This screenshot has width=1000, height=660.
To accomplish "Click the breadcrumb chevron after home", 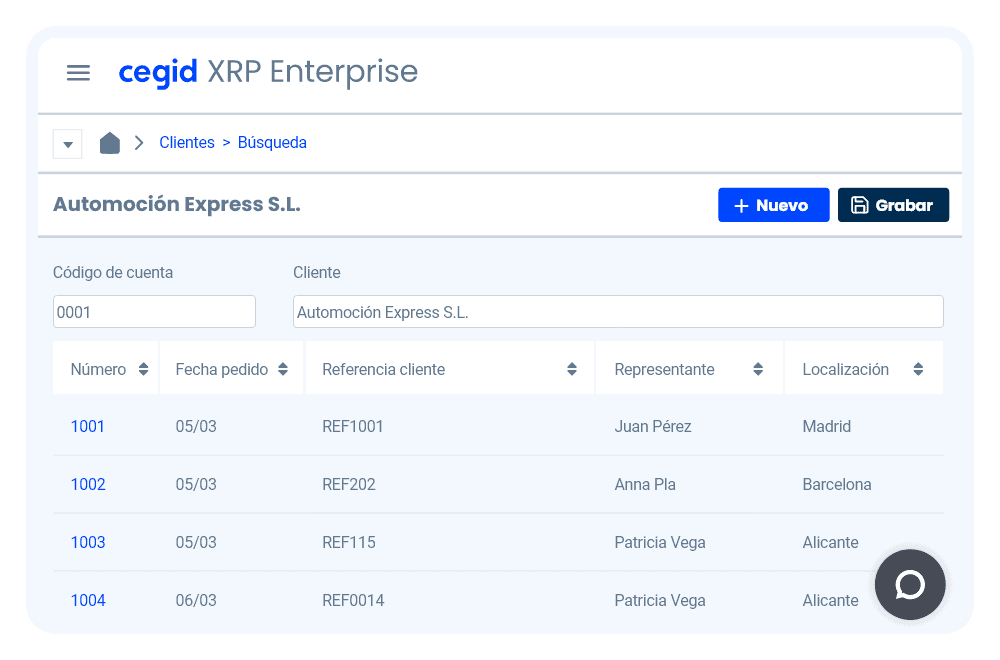I will pyautogui.click(x=139, y=143).
